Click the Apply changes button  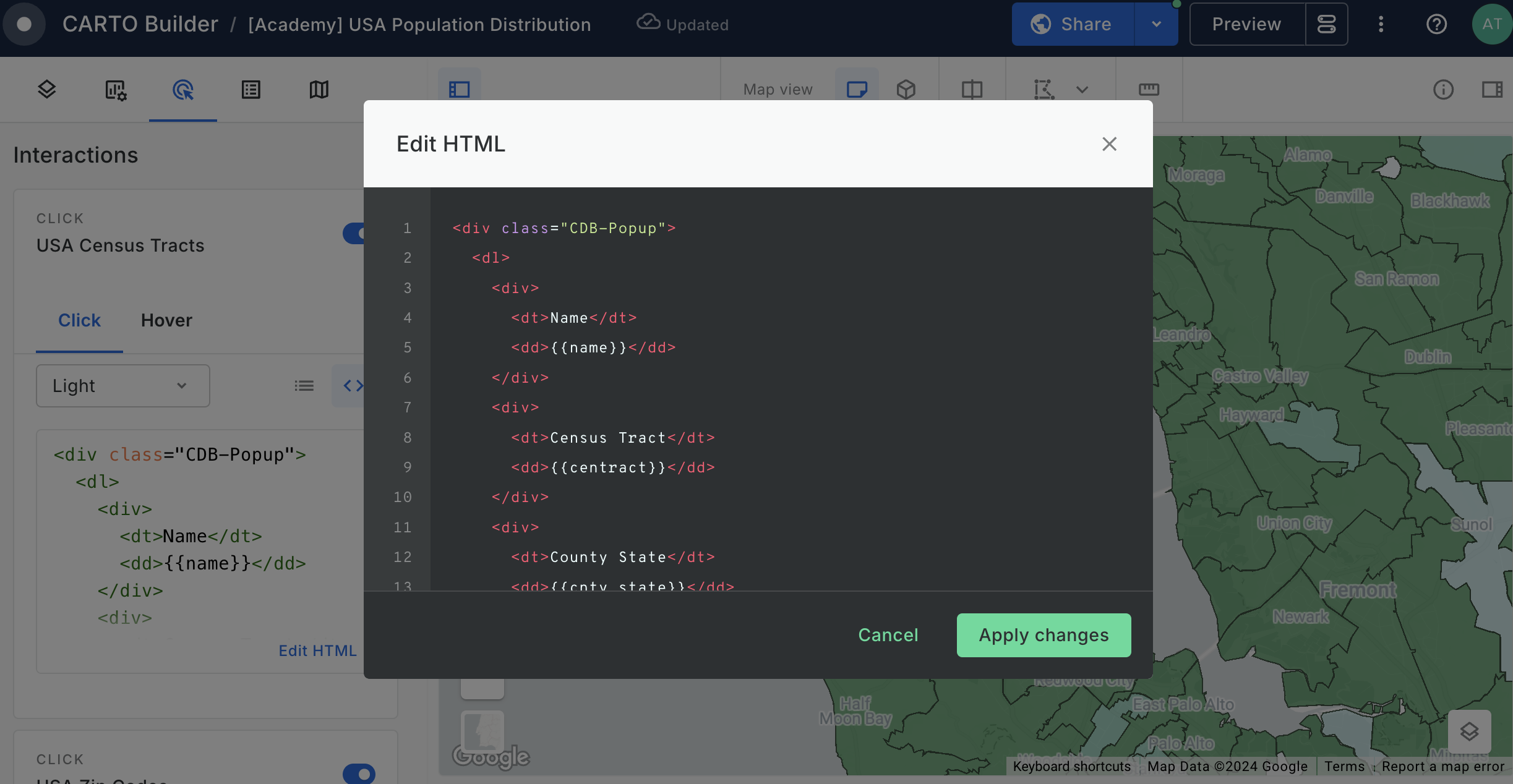coord(1044,635)
